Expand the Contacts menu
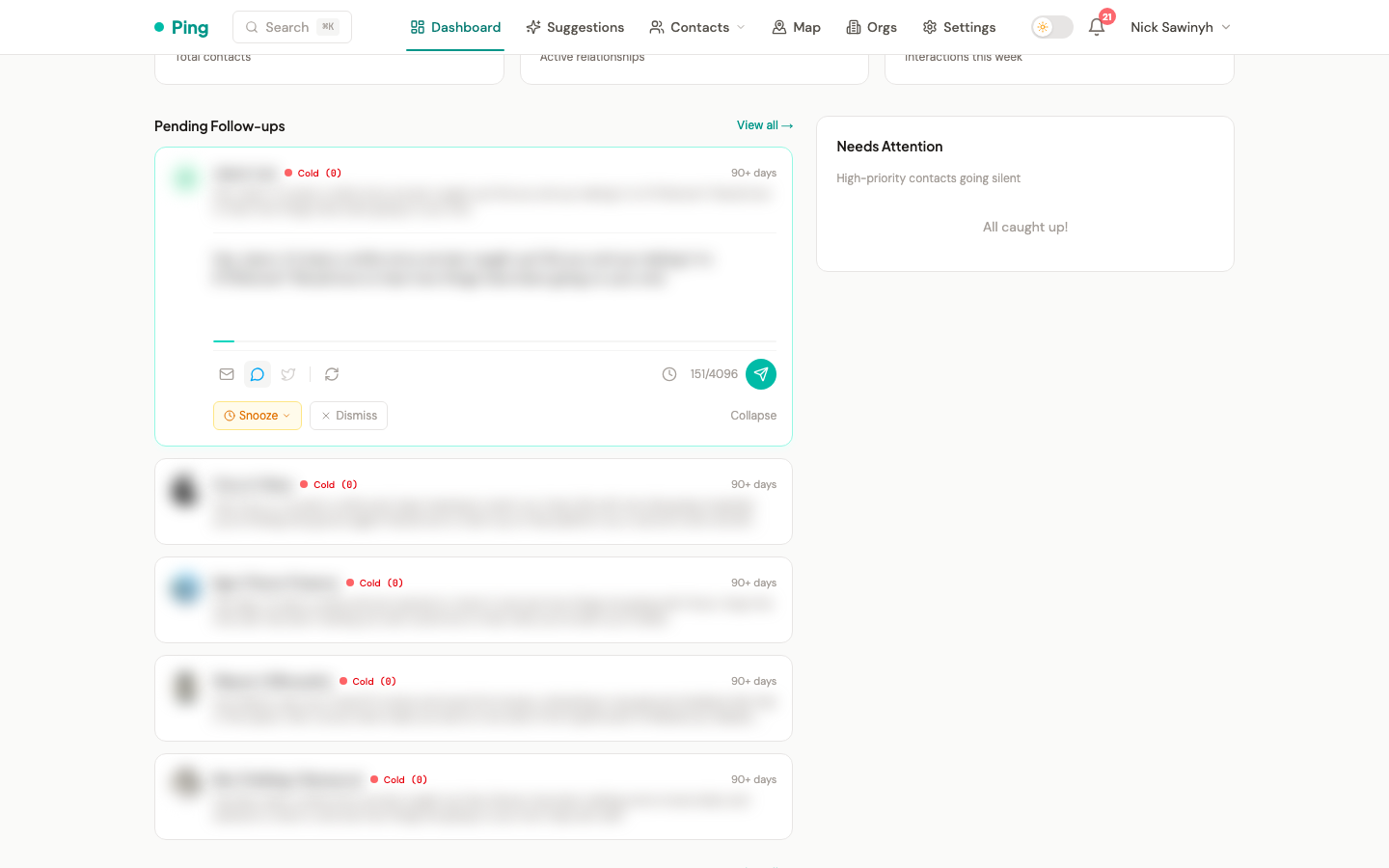Viewport: 1389px width, 868px height. tap(697, 27)
